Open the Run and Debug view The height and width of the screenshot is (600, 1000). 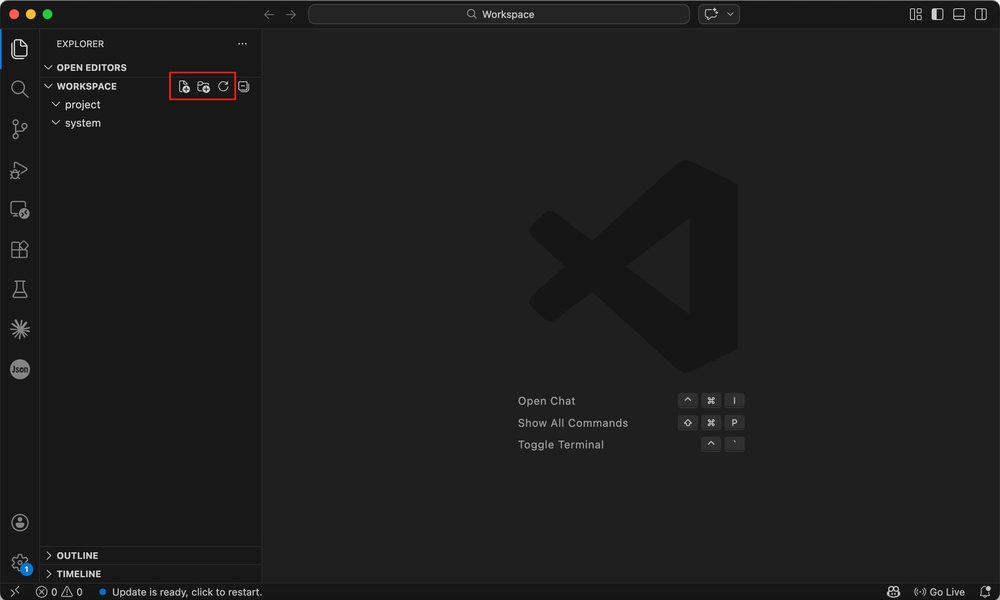pyautogui.click(x=19, y=170)
